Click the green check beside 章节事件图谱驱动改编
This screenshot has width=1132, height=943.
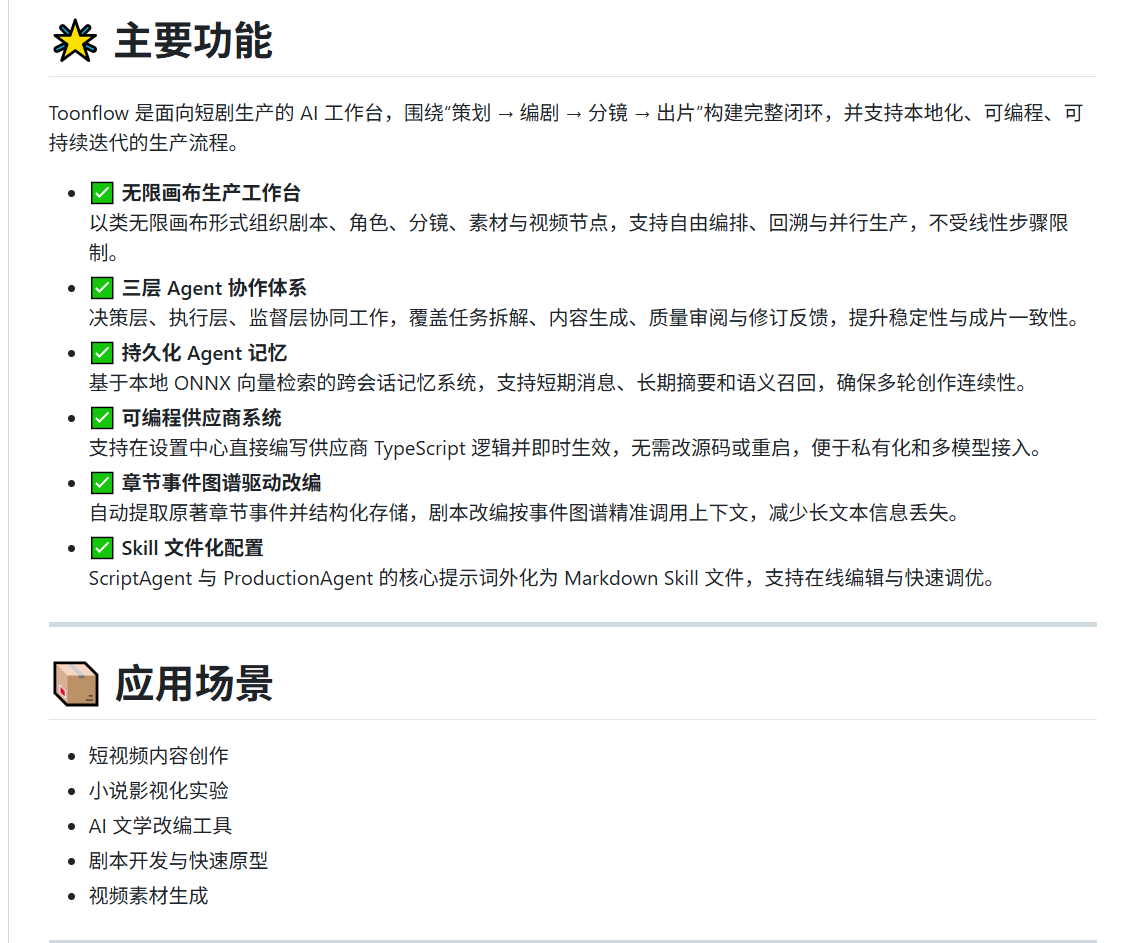pos(102,483)
